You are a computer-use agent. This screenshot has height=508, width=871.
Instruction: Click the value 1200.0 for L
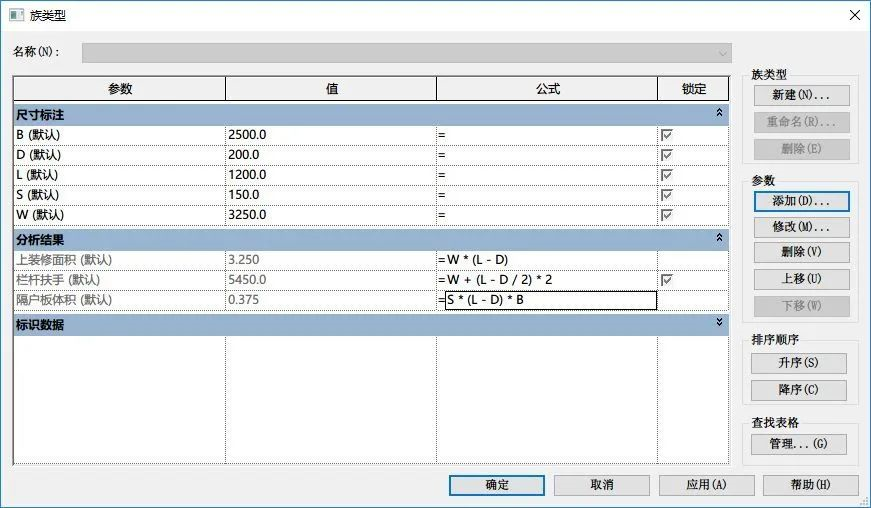pyautogui.click(x=331, y=175)
